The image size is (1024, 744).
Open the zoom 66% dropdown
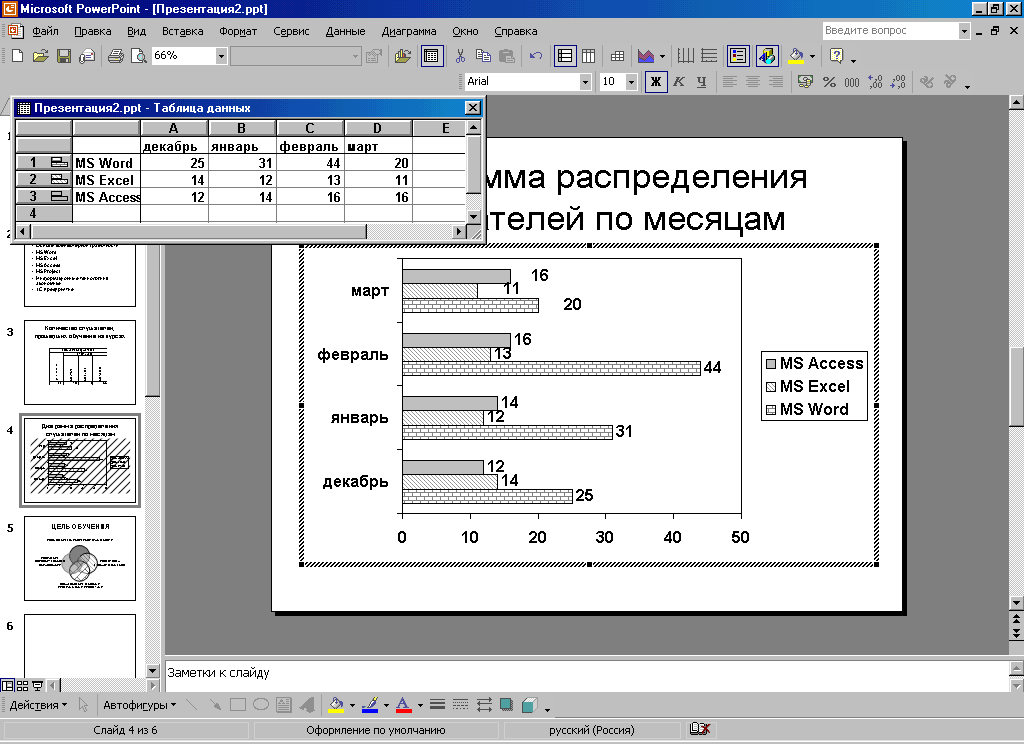pos(221,56)
